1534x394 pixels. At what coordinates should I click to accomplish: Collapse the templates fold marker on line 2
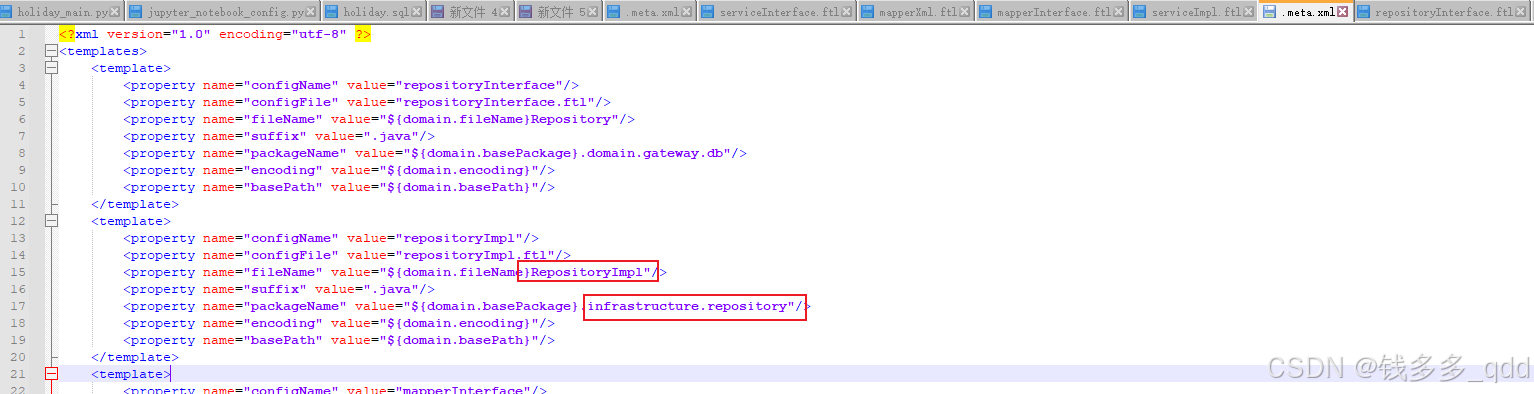click(51, 51)
